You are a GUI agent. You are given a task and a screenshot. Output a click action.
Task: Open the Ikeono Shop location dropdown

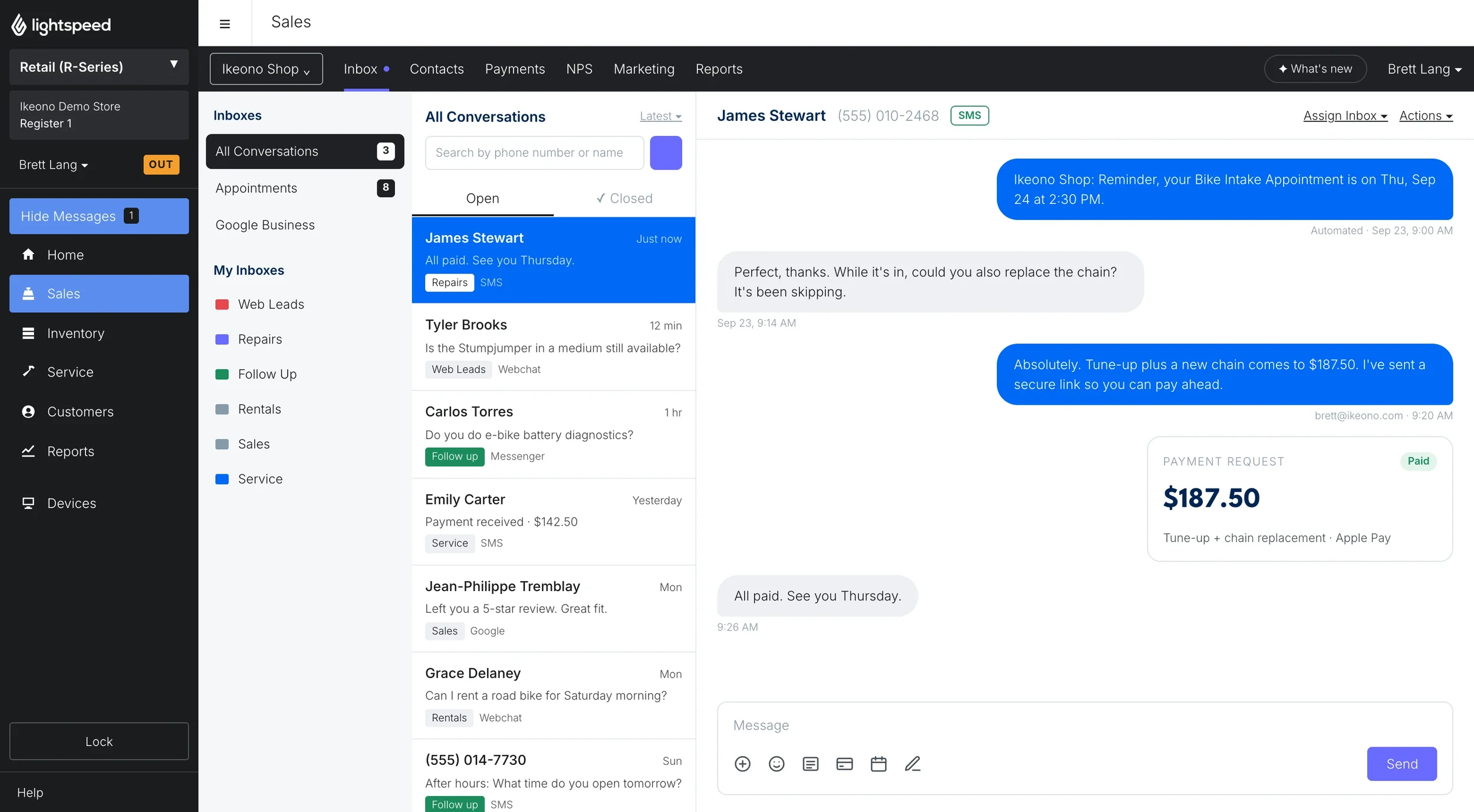[x=266, y=69]
